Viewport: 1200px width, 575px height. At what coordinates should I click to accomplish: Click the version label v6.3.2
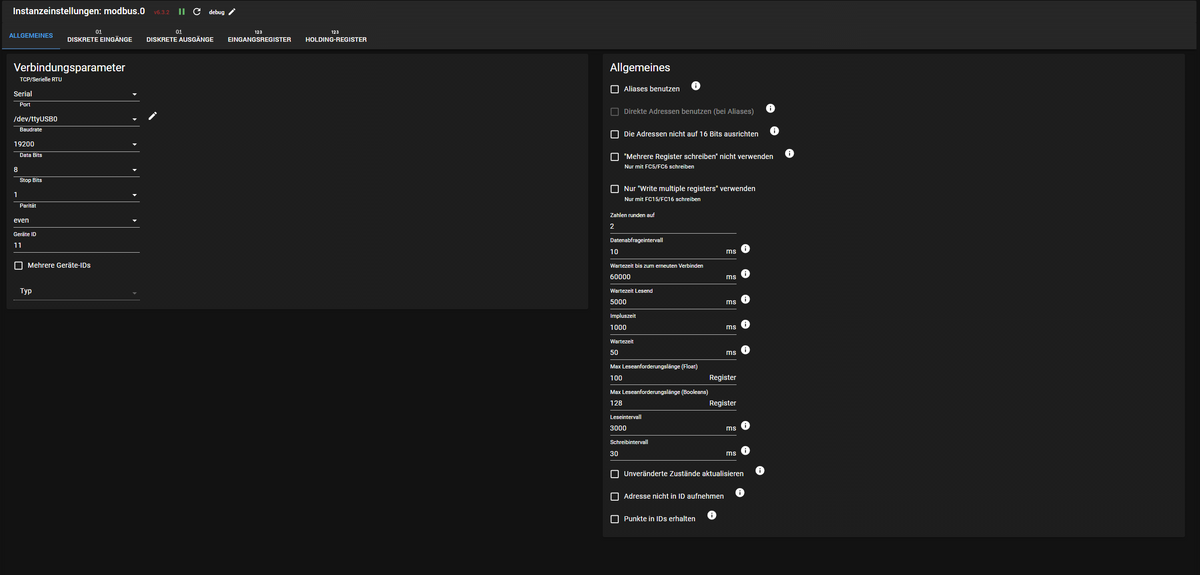pos(161,12)
